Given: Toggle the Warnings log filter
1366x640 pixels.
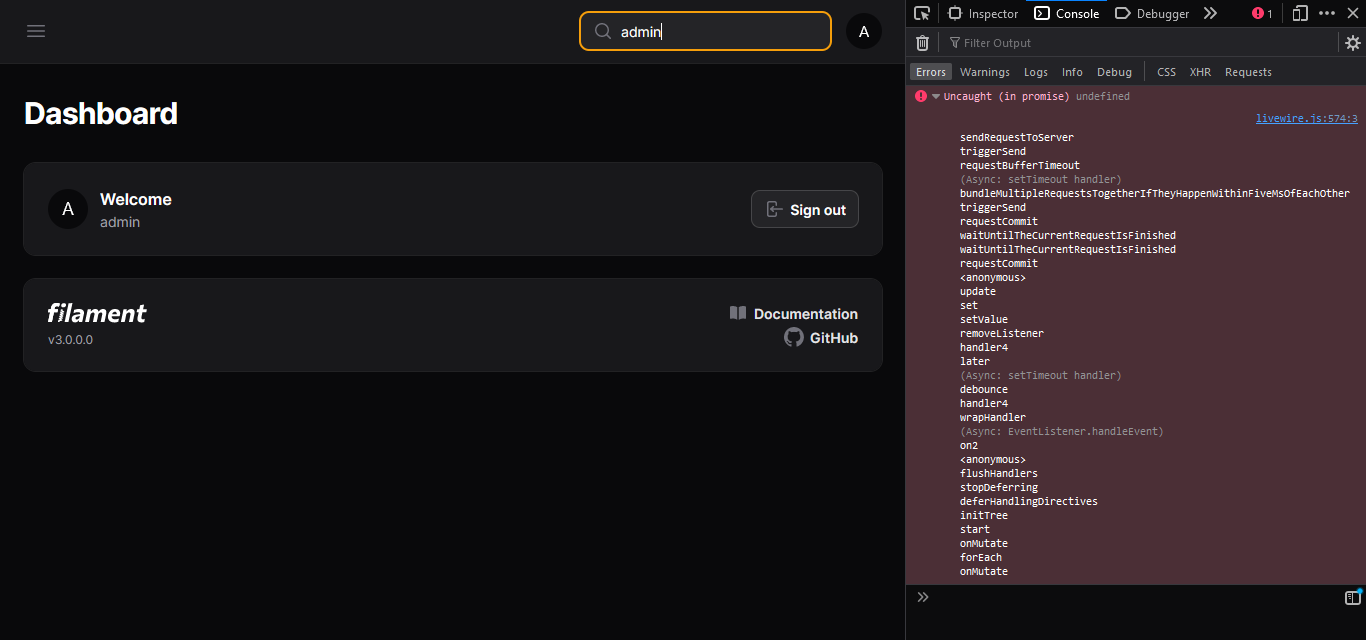Looking at the screenshot, I should pyautogui.click(x=984, y=71).
